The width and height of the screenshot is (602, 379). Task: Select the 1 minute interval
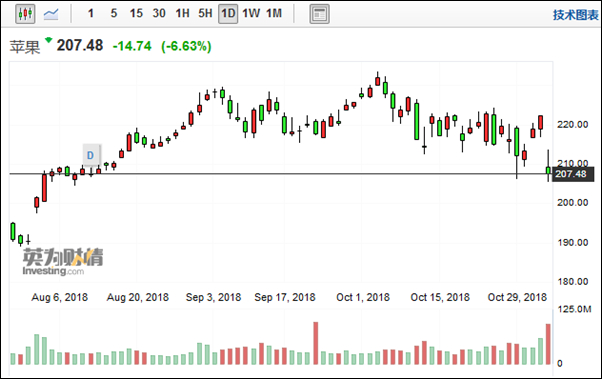[91, 13]
